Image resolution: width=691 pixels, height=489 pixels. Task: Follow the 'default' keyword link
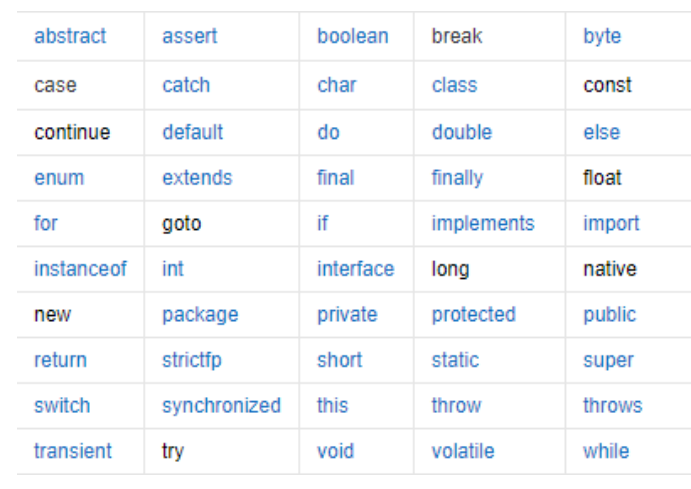[x=193, y=132]
